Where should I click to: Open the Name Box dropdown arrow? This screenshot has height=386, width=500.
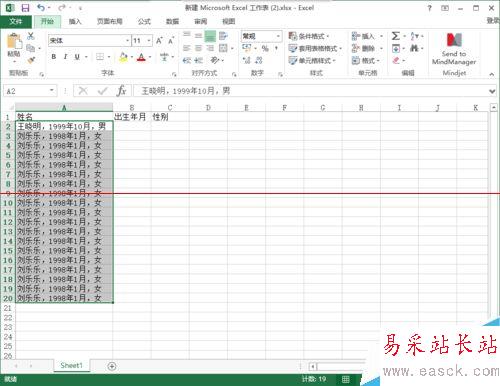point(52,90)
